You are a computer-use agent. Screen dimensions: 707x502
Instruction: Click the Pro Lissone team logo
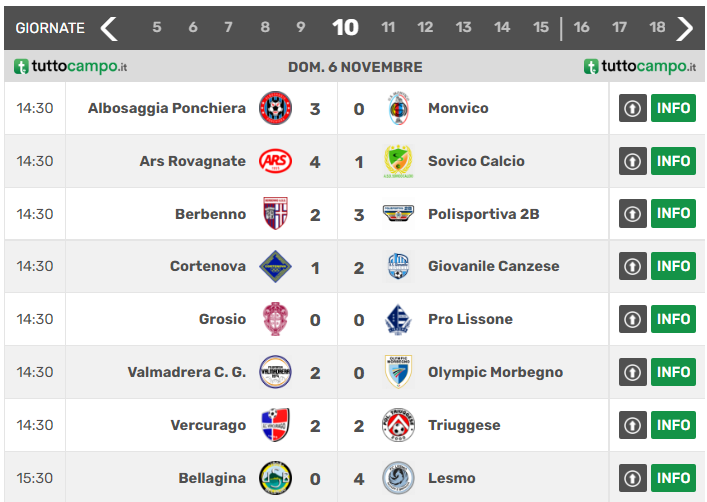click(x=398, y=319)
